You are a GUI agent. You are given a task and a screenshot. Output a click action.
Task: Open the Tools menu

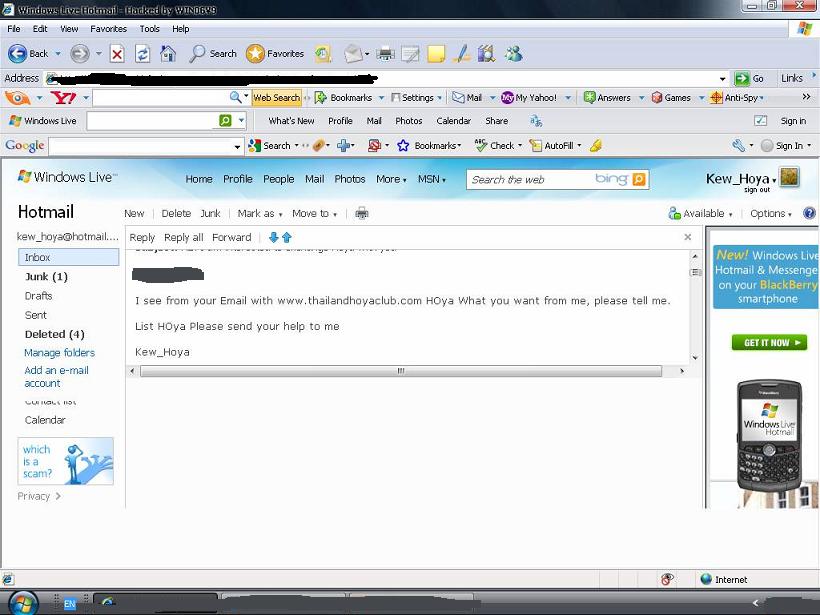pos(149,29)
